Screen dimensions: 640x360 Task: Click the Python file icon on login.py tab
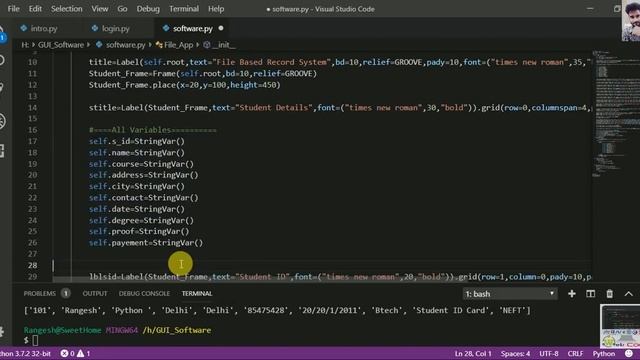click(95, 28)
